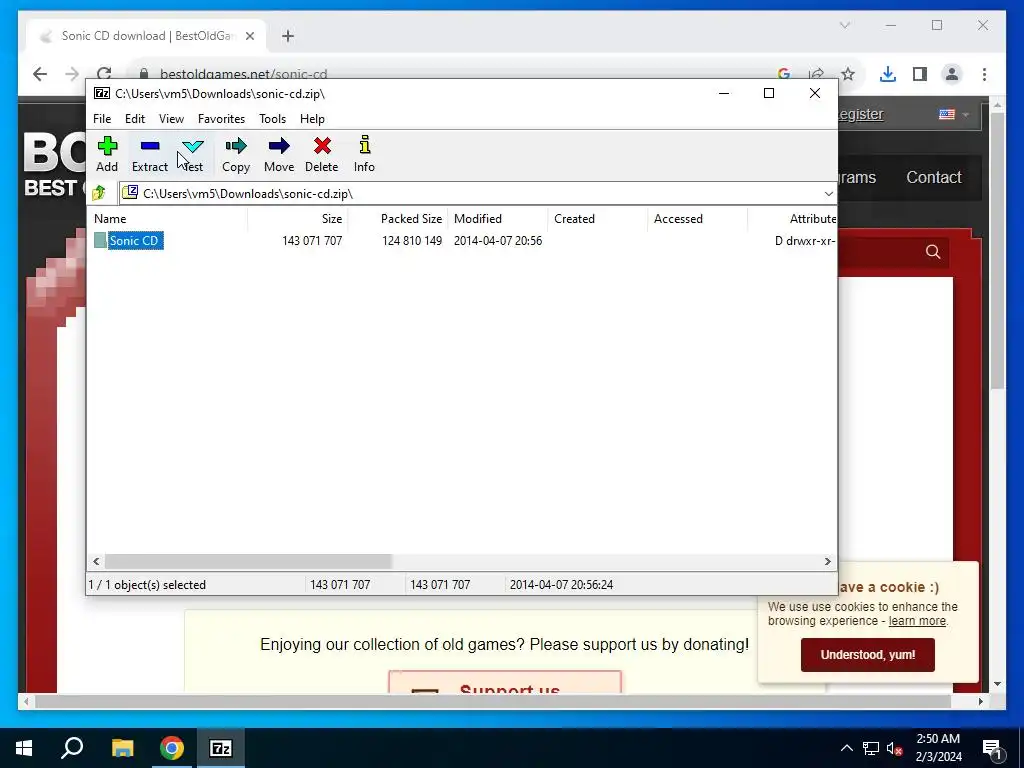
Task: Open the website language flag dropdown
Action: [x=953, y=115]
